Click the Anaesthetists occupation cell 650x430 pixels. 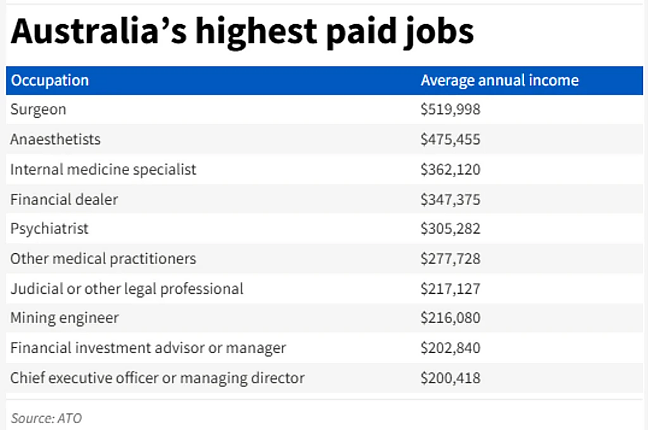coord(55,139)
